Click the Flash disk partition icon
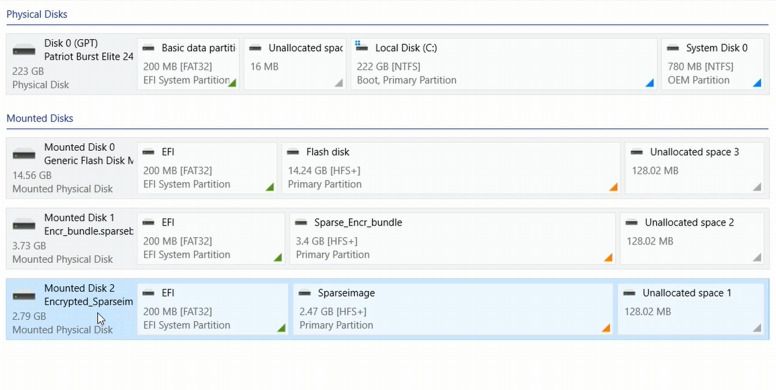This screenshot has height=390, width=776. [x=293, y=152]
